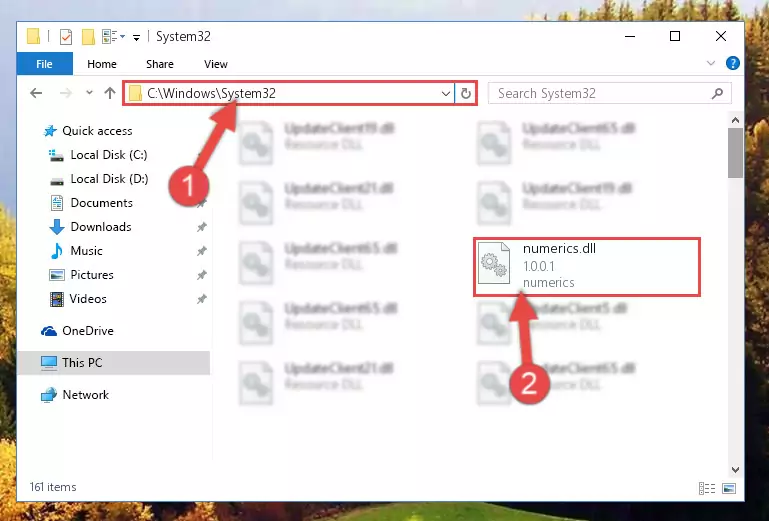Click the Search System32 field

click(610, 93)
